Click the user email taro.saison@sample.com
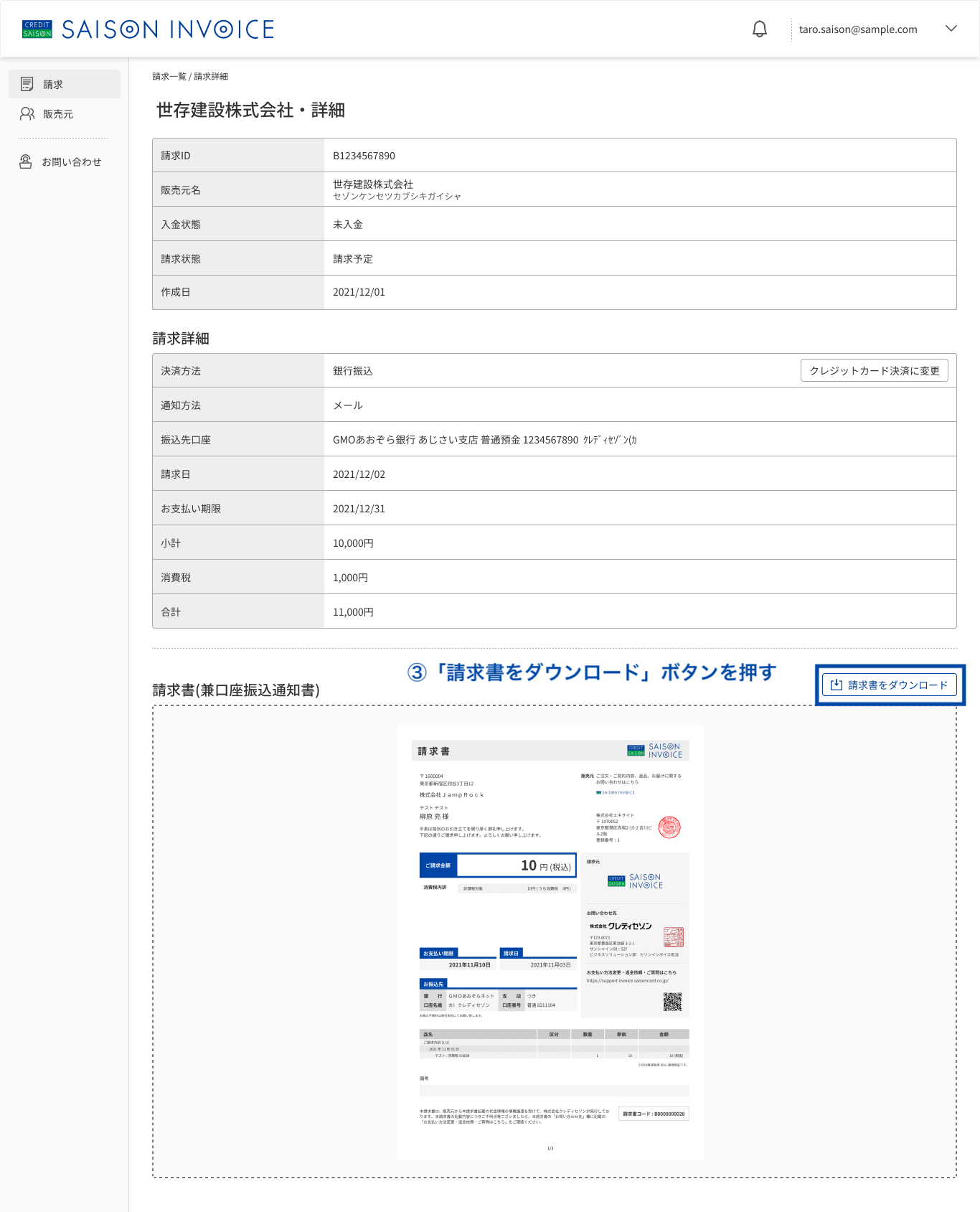 click(x=858, y=29)
